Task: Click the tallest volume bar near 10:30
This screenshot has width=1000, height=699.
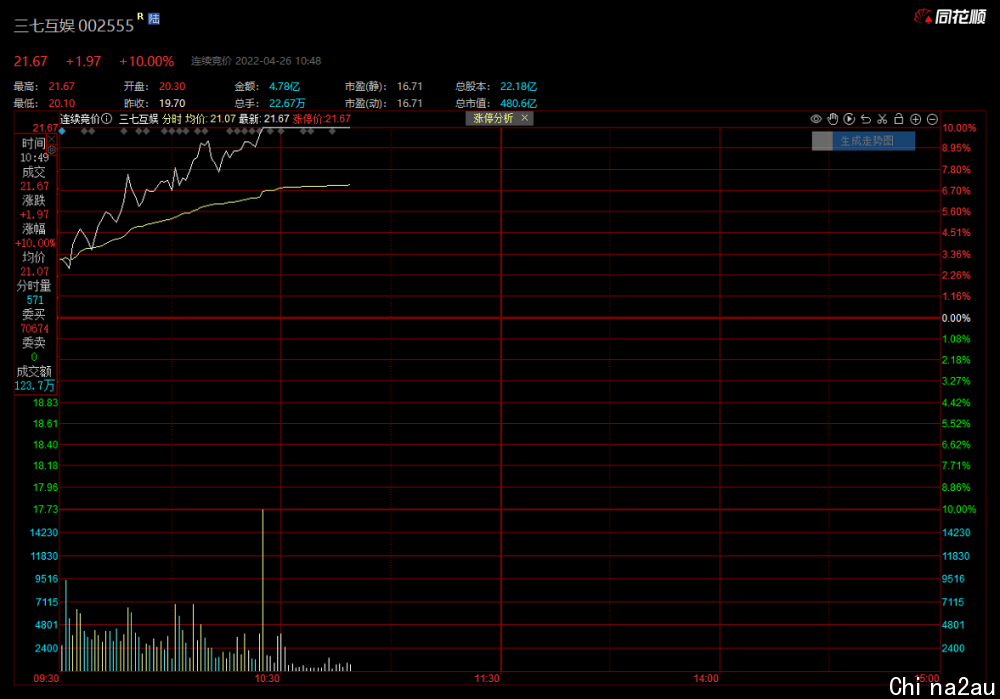Action: click(263, 590)
